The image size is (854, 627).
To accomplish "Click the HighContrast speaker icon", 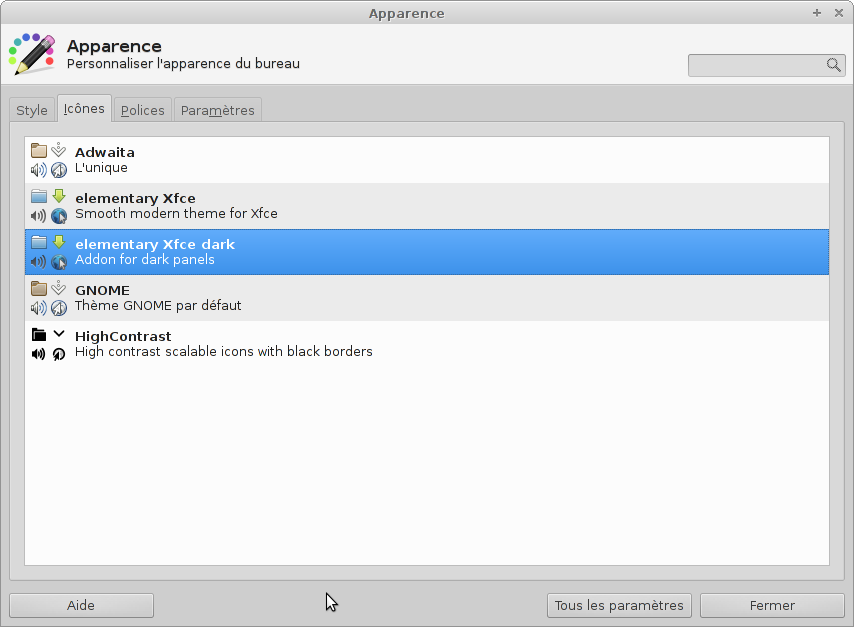I will 39,354.
